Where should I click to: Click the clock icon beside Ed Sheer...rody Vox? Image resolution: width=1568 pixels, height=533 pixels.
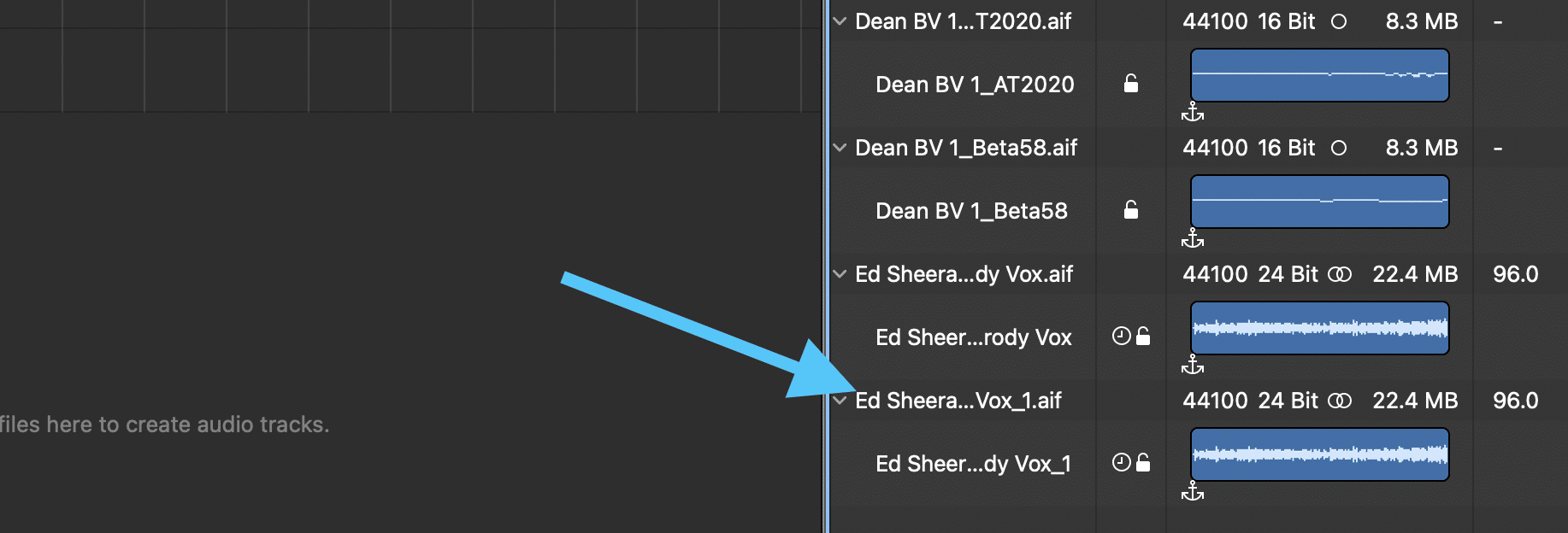point(1121,336)
